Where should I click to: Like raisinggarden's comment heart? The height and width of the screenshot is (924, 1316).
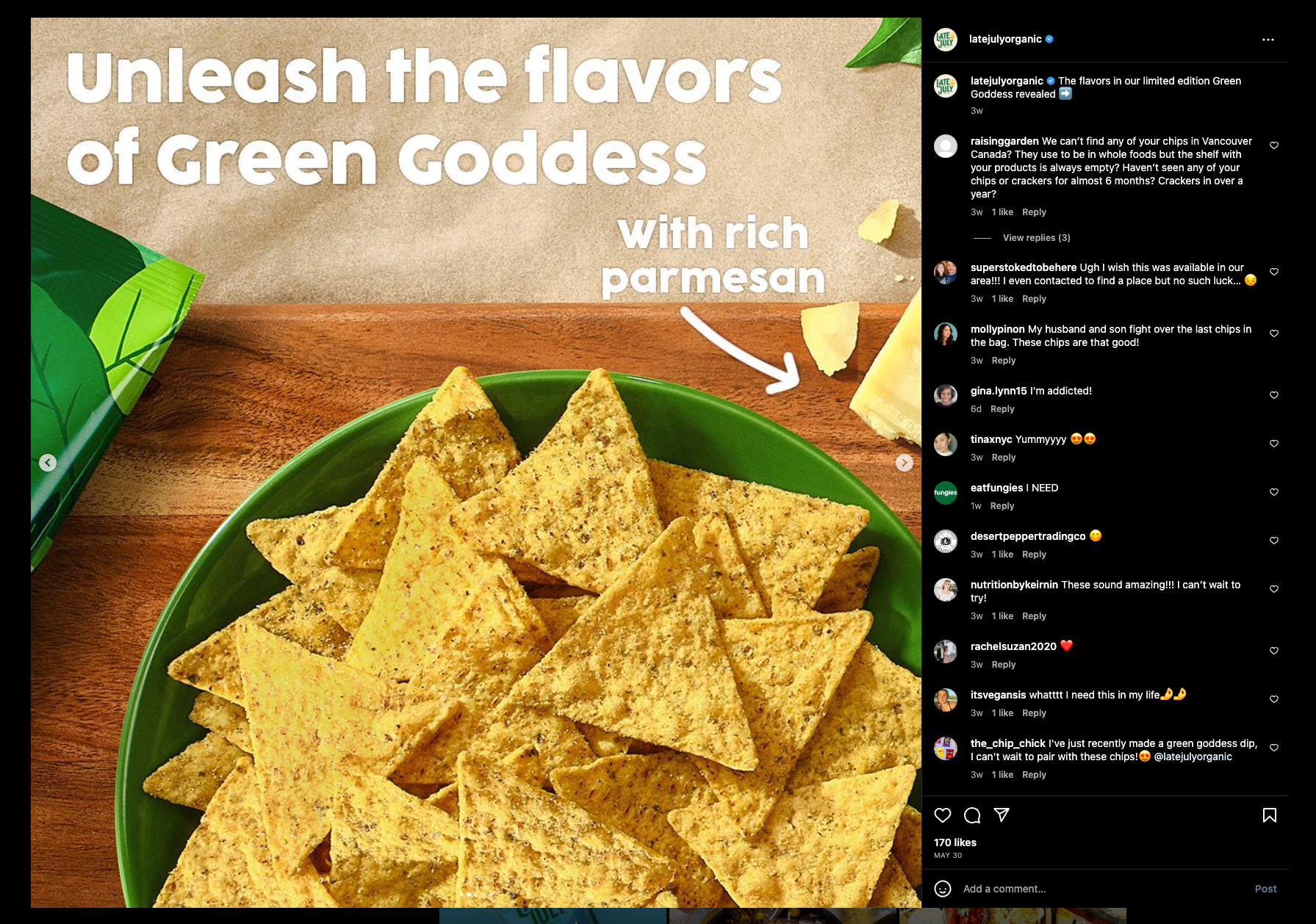(1274, 145)
